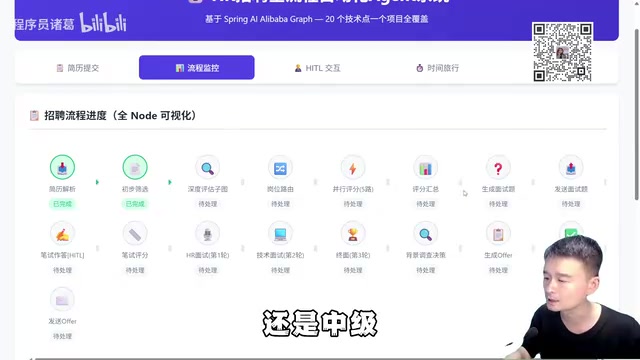The height and width of the screenshot is (360, 640).
Task: Click the 笔试评分 ruler icon
Action: (135, 234)
